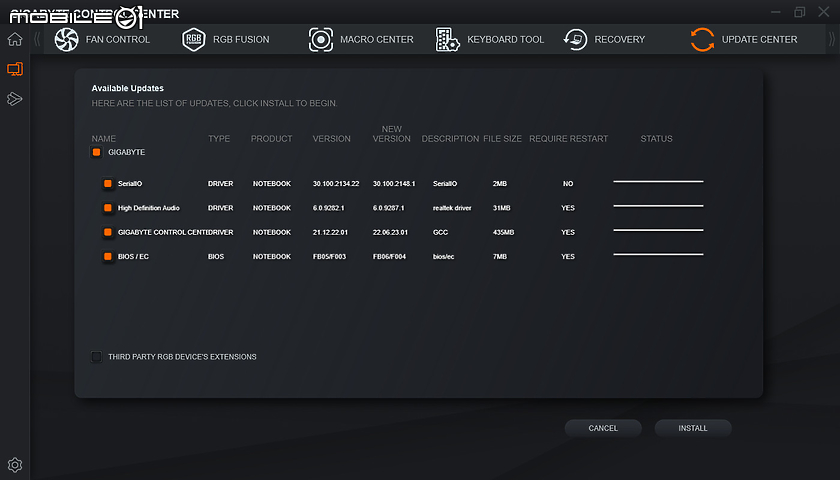Uncheck the SerialIO driver checkbox
This screenshot has width=840, height=480.
pos(108,183)
